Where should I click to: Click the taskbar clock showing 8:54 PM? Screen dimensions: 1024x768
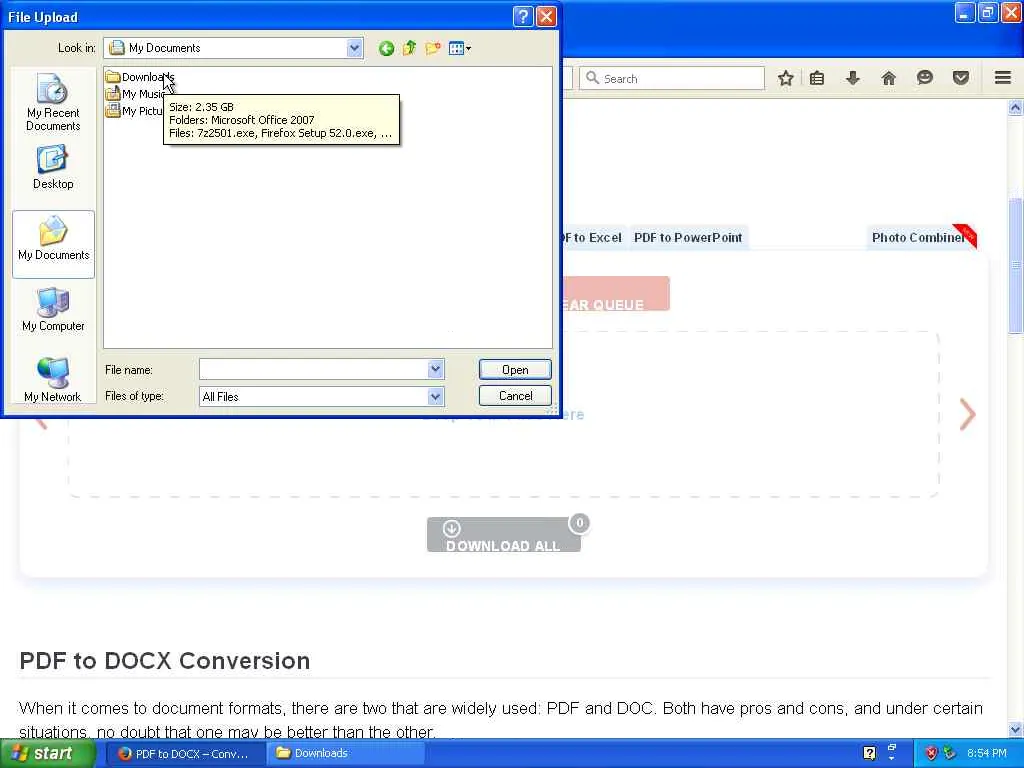pyautogui.click(x=987, y=754)
